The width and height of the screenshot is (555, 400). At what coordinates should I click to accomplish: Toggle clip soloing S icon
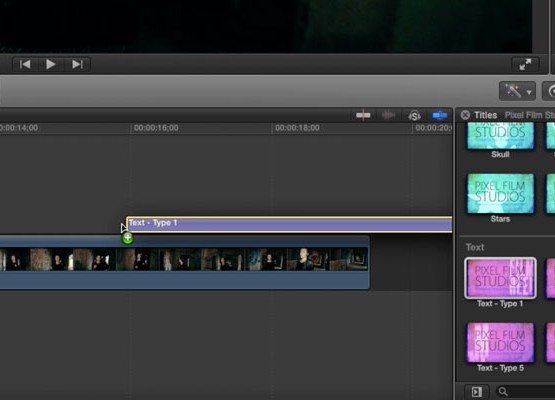tap(414, 115)
